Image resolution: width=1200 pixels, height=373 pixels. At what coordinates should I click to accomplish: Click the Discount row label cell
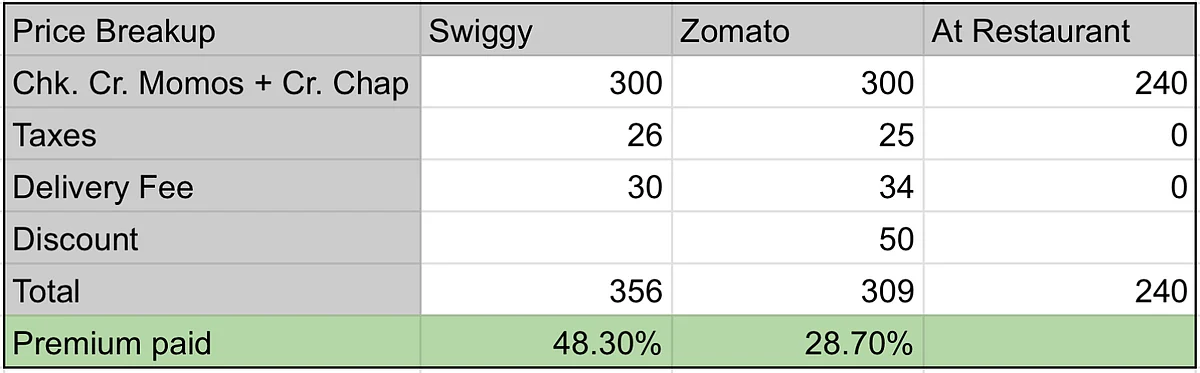pyautogui.click(x=213, y=239)
